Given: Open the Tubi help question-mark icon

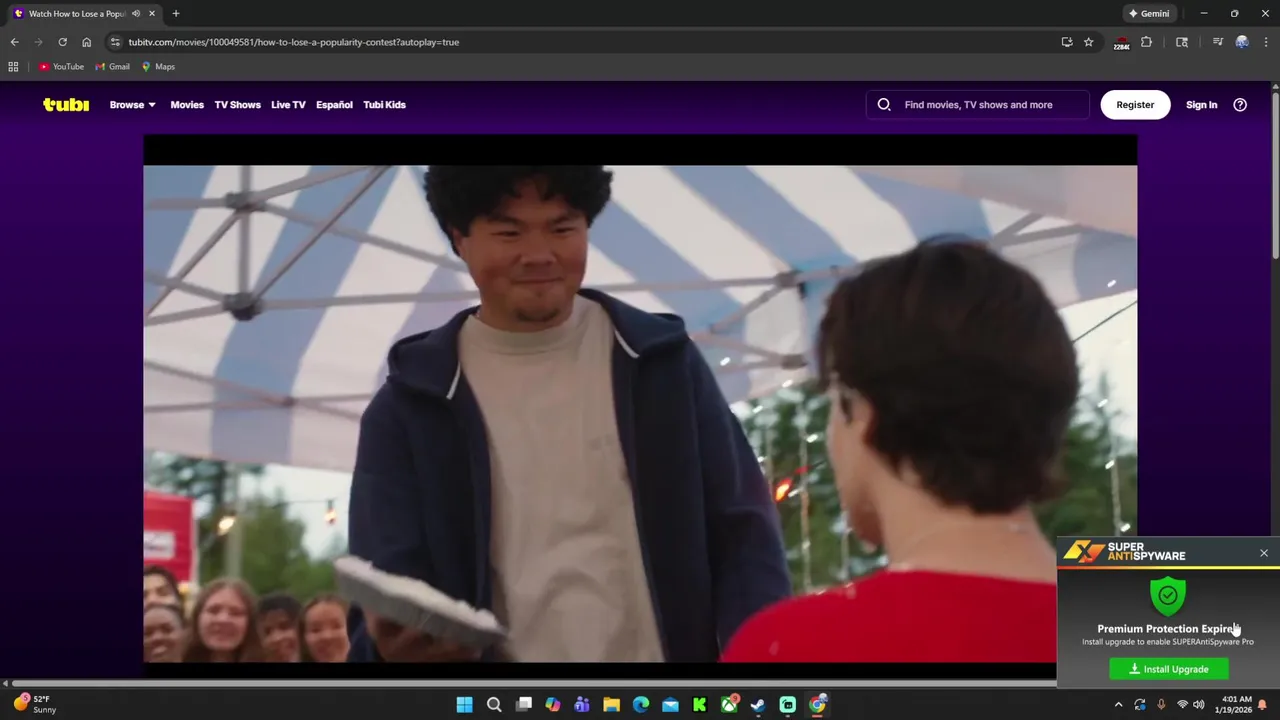Looking at the screenshot, I should point(1240,105).
